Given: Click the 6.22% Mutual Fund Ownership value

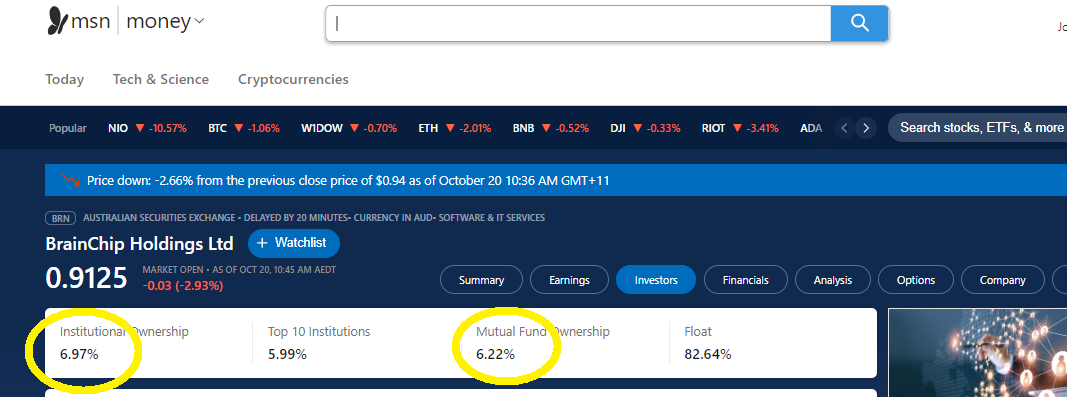Looking at the screenshot, I should (495, 354).
